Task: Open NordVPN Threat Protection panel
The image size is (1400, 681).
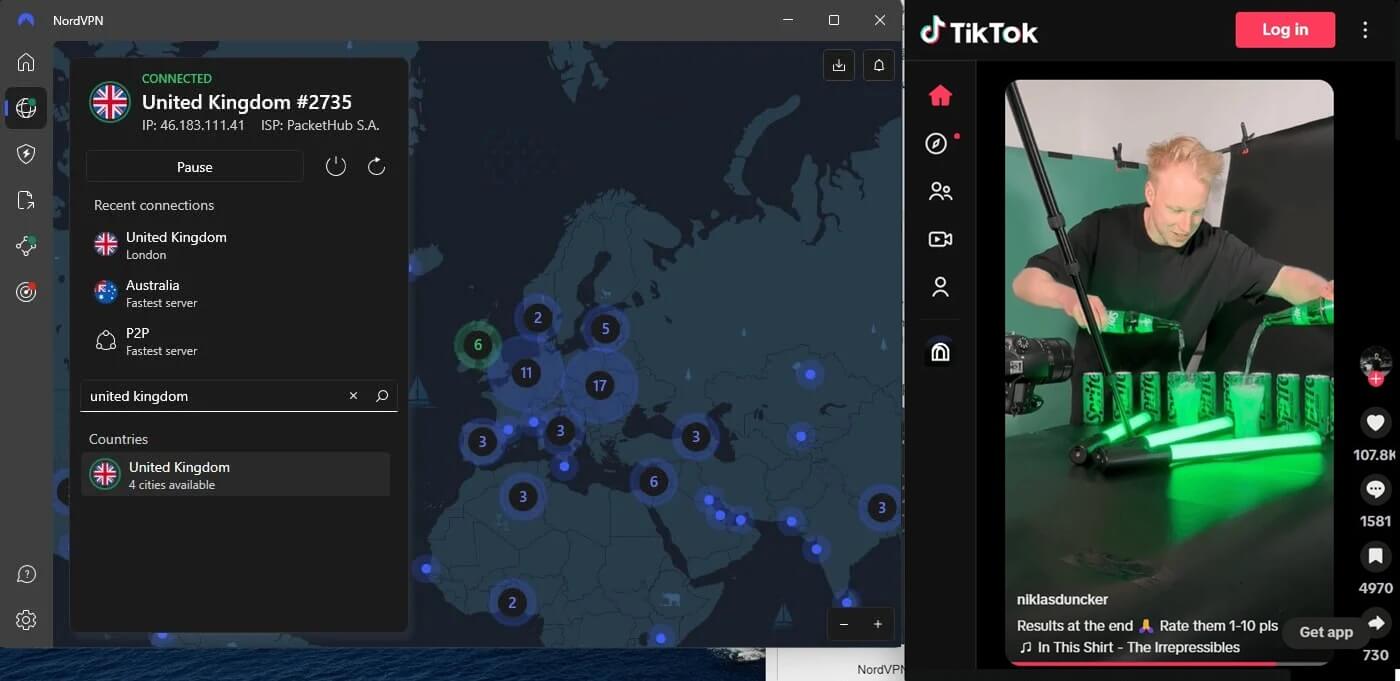Action: 25,153
